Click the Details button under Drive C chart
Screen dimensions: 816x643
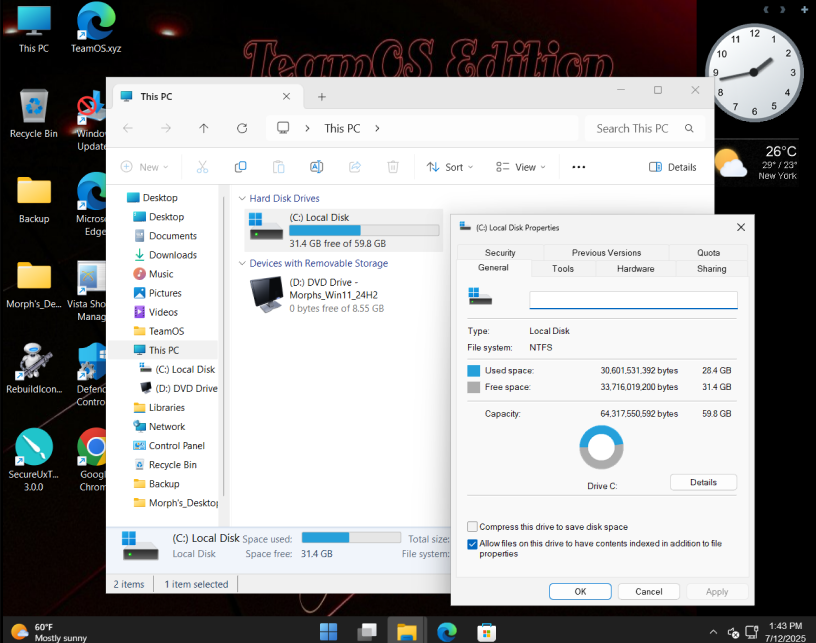703,482
